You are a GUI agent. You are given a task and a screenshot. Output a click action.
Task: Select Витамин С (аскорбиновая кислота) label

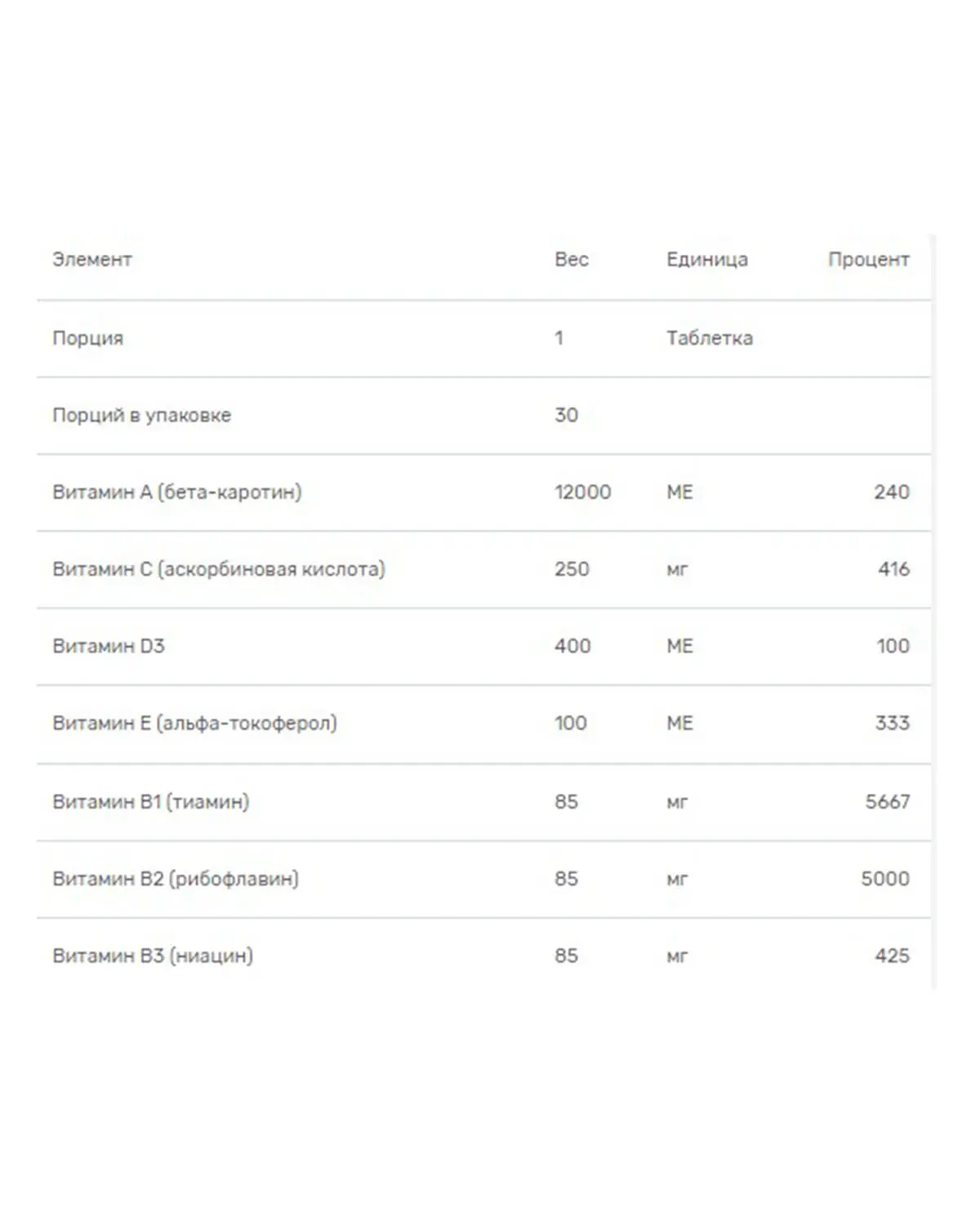click(x=218, y=569)
